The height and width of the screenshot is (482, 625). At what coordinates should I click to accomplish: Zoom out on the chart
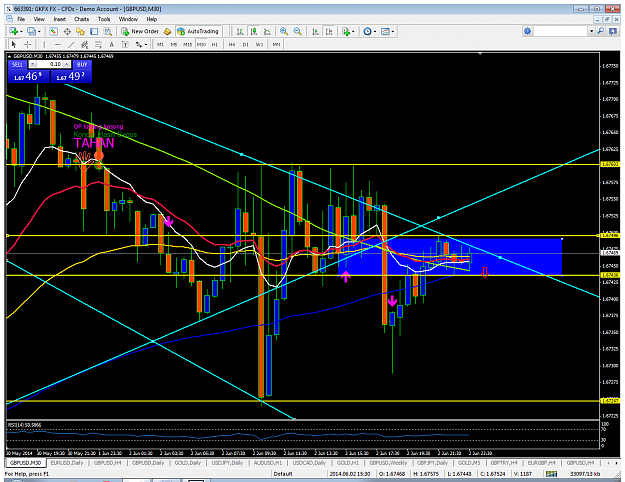click(297, 31)
